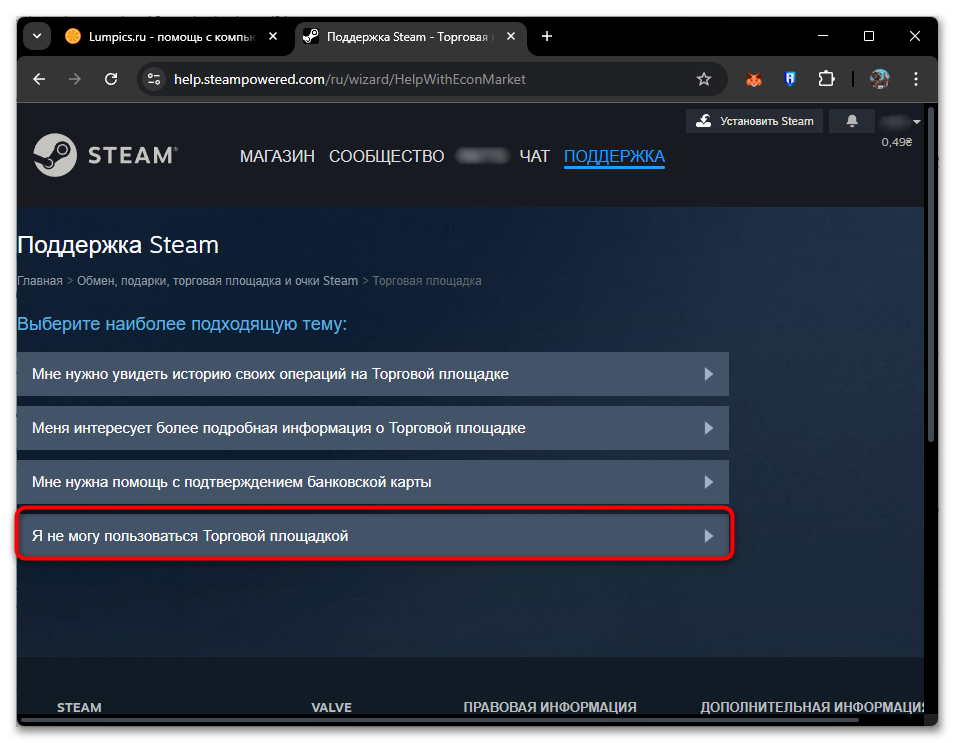The height and width of the screenshot is (743, 955).
Task: Click arrow on the банковской карты row
Action: [708, 482]
